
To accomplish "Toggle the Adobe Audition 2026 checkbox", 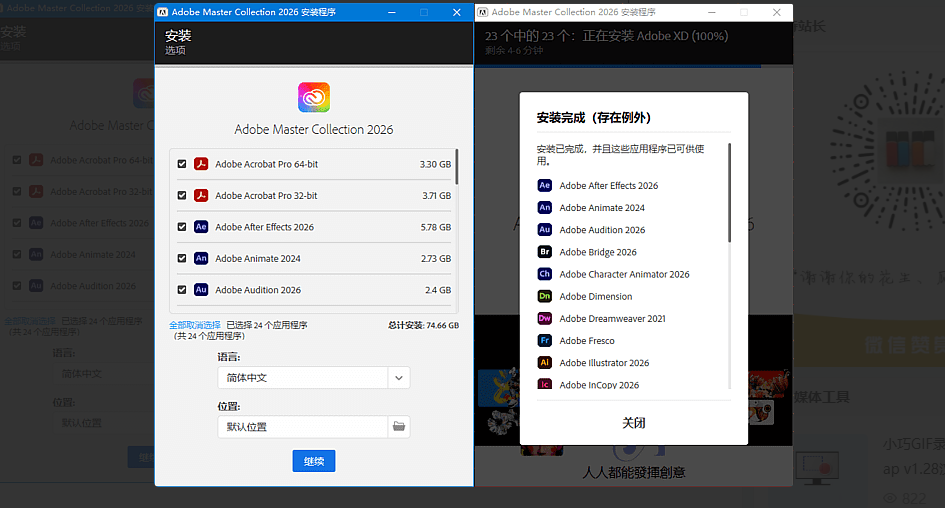I will pyautogui.click(x=182, y=290).
